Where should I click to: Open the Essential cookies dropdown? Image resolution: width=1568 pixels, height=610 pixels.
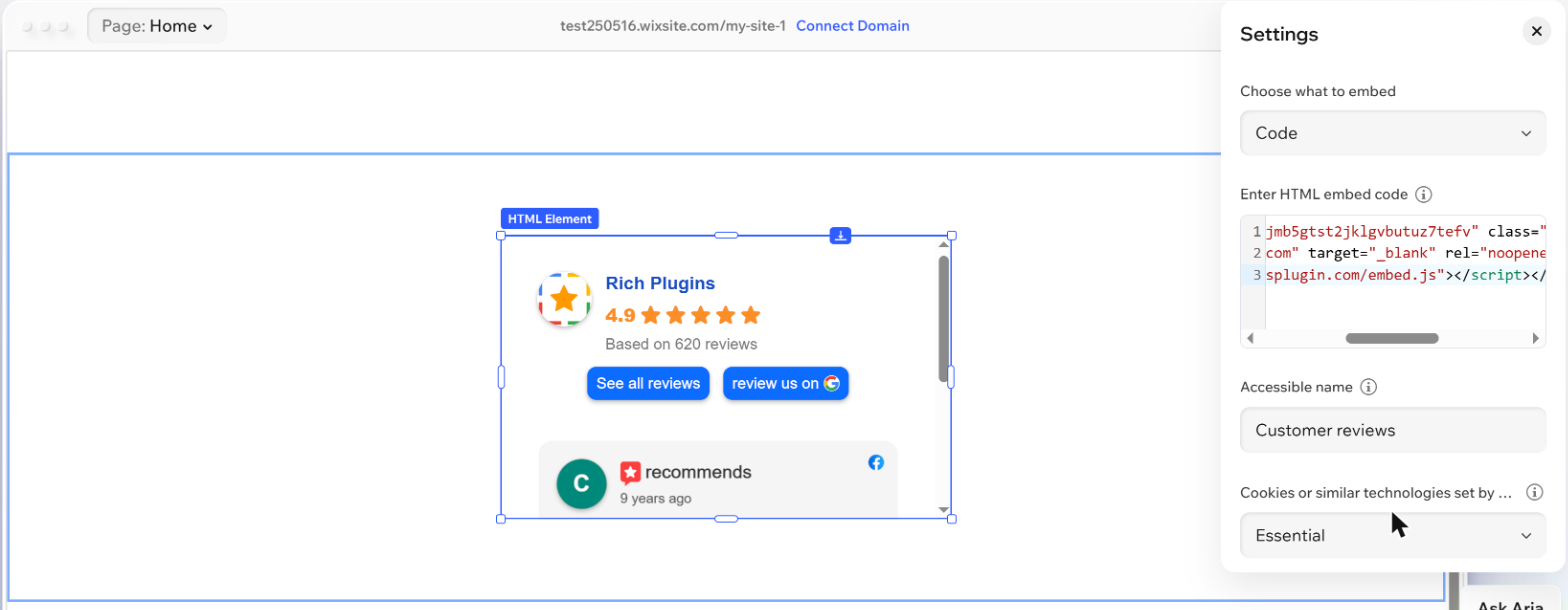pos(1393,535)
